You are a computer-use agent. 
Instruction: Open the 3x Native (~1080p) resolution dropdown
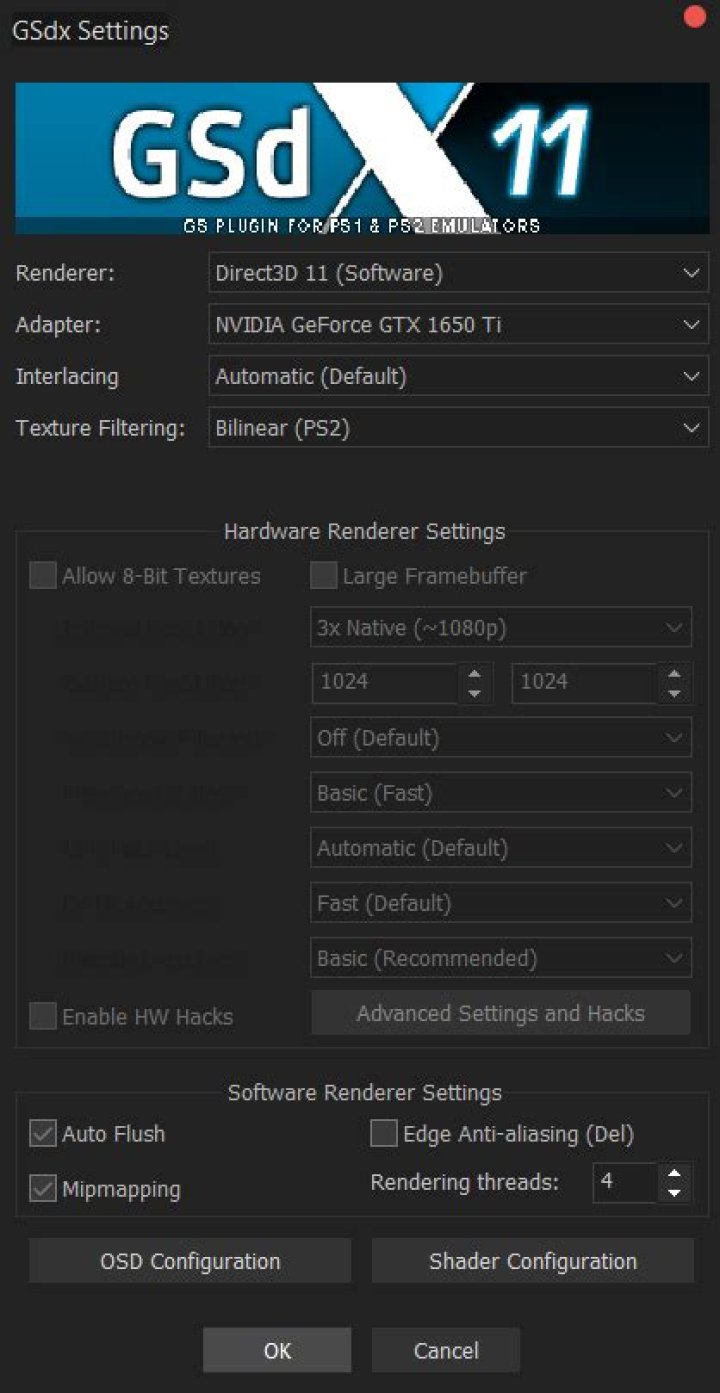click(501, 628)
